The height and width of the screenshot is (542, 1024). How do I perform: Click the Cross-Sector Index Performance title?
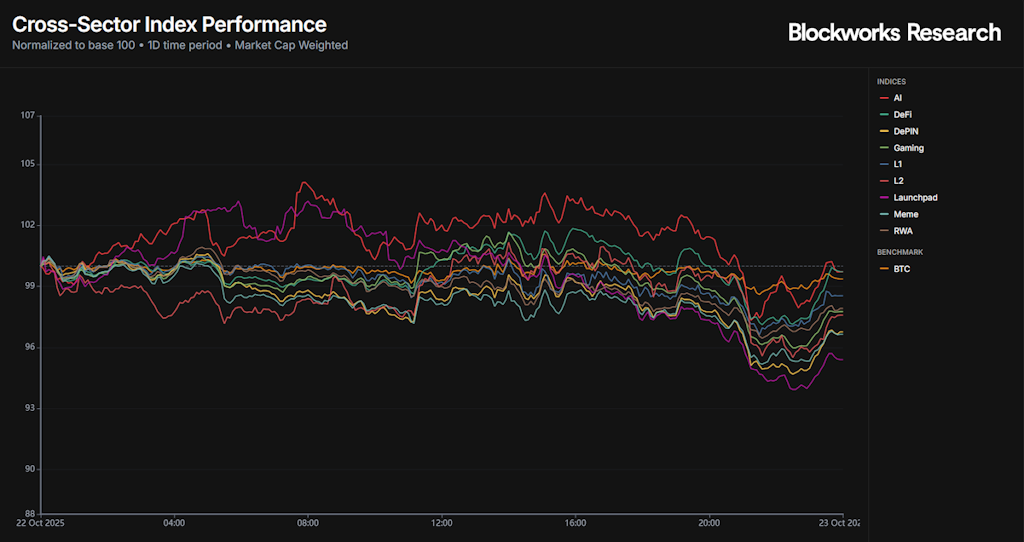tap(169, 24)
